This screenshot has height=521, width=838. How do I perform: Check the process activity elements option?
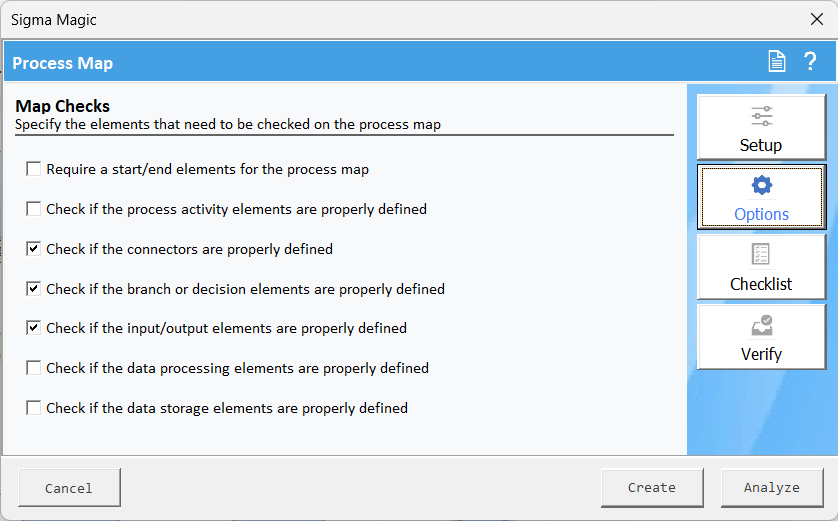34,209
